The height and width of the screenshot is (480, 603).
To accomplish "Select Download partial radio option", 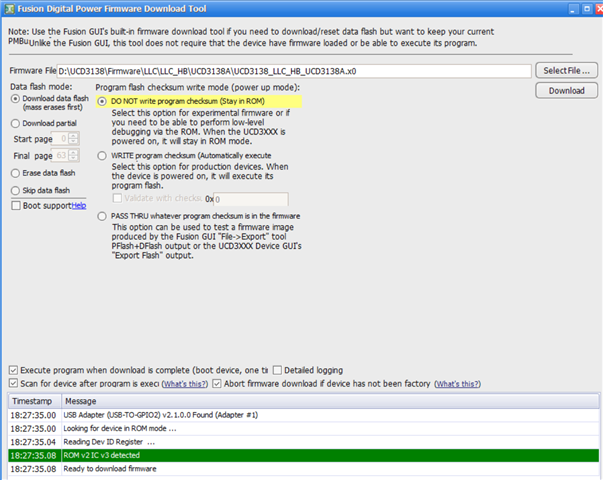I will point(15,123).
